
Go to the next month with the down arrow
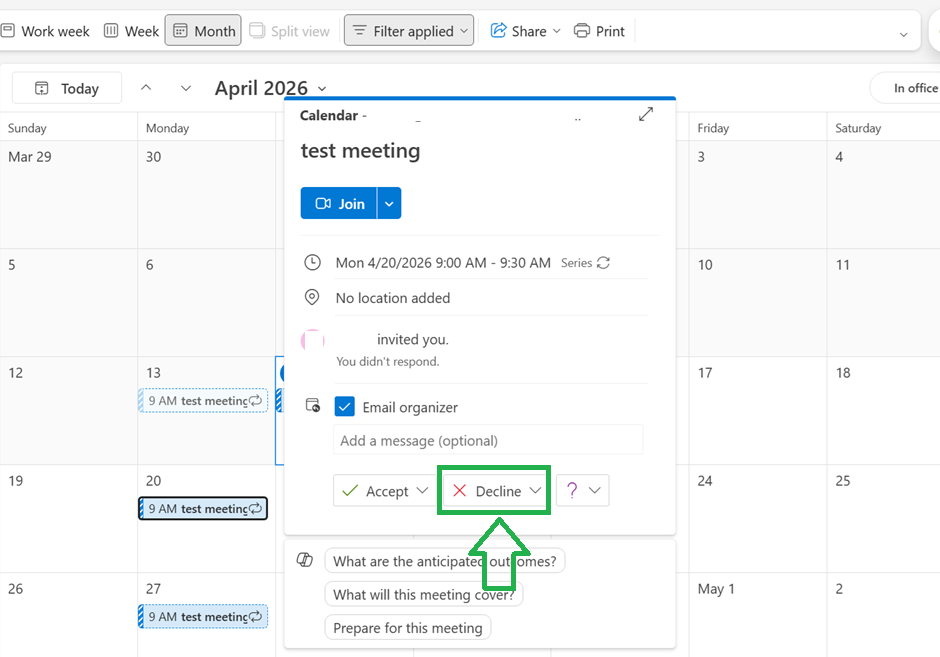tap(186, 88)
